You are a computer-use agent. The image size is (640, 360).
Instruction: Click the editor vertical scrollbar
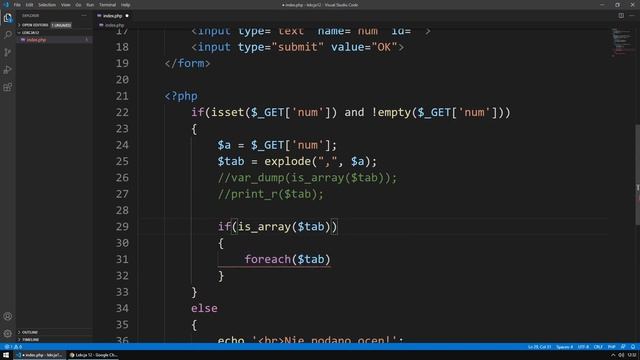(x=637, y=174)
